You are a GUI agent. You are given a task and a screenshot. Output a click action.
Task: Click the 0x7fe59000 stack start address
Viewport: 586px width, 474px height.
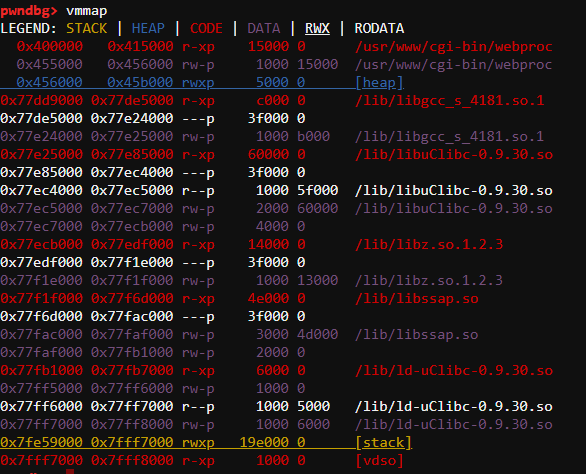41,443
